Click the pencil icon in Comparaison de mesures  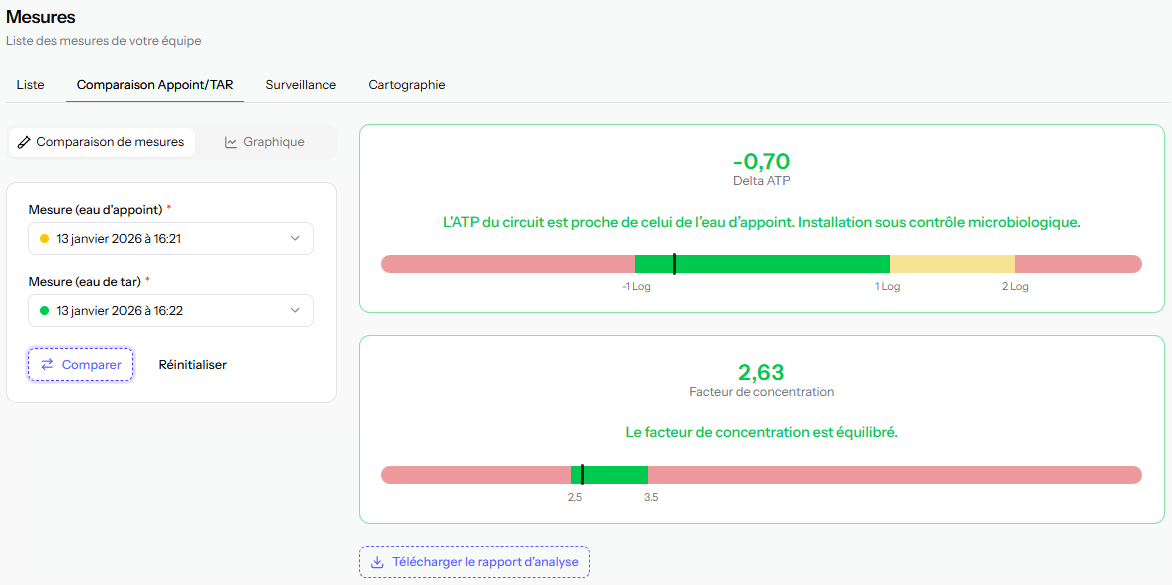pos(24,142)
